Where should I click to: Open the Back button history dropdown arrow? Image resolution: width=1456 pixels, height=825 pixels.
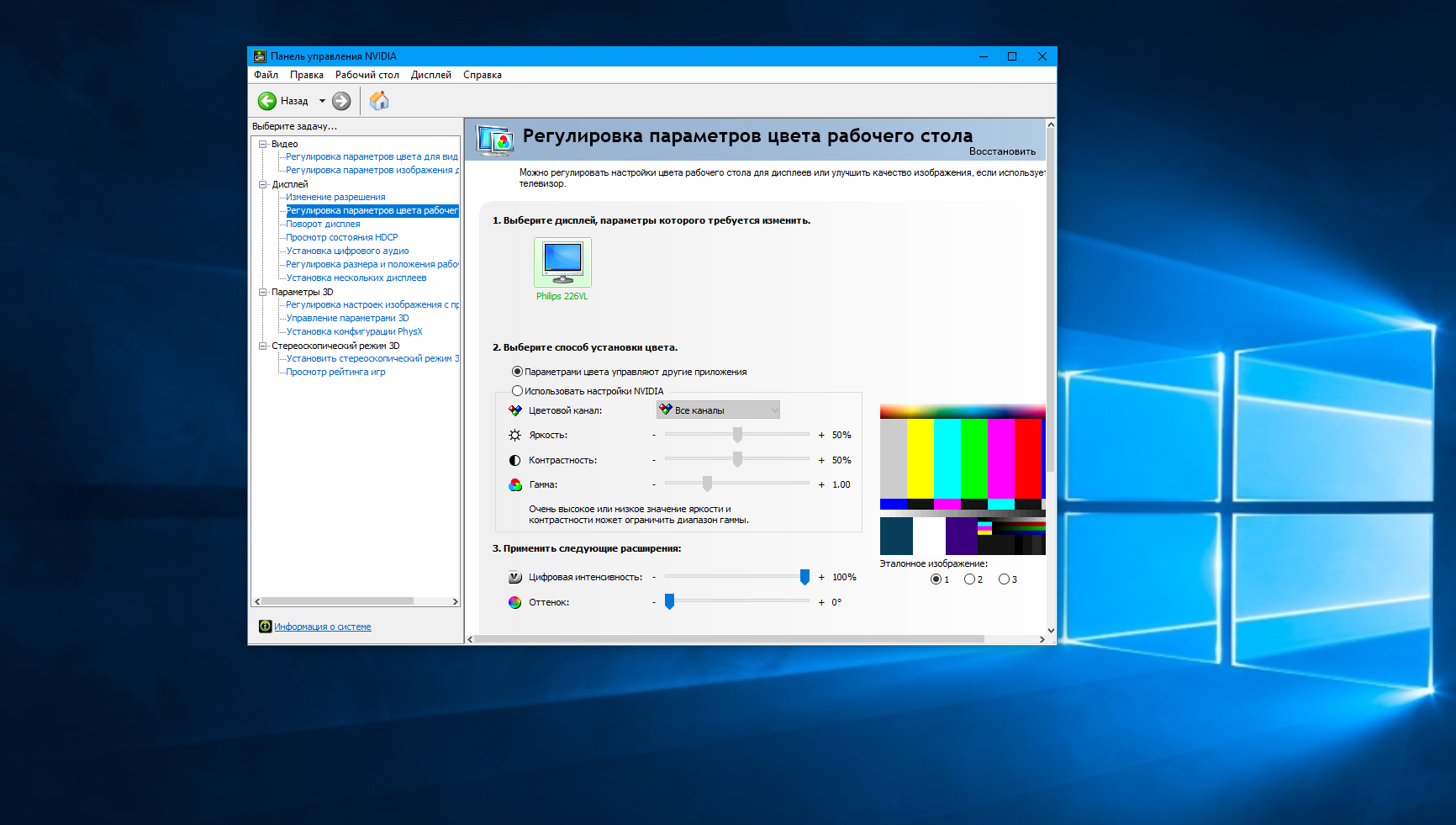click(322, 101)
